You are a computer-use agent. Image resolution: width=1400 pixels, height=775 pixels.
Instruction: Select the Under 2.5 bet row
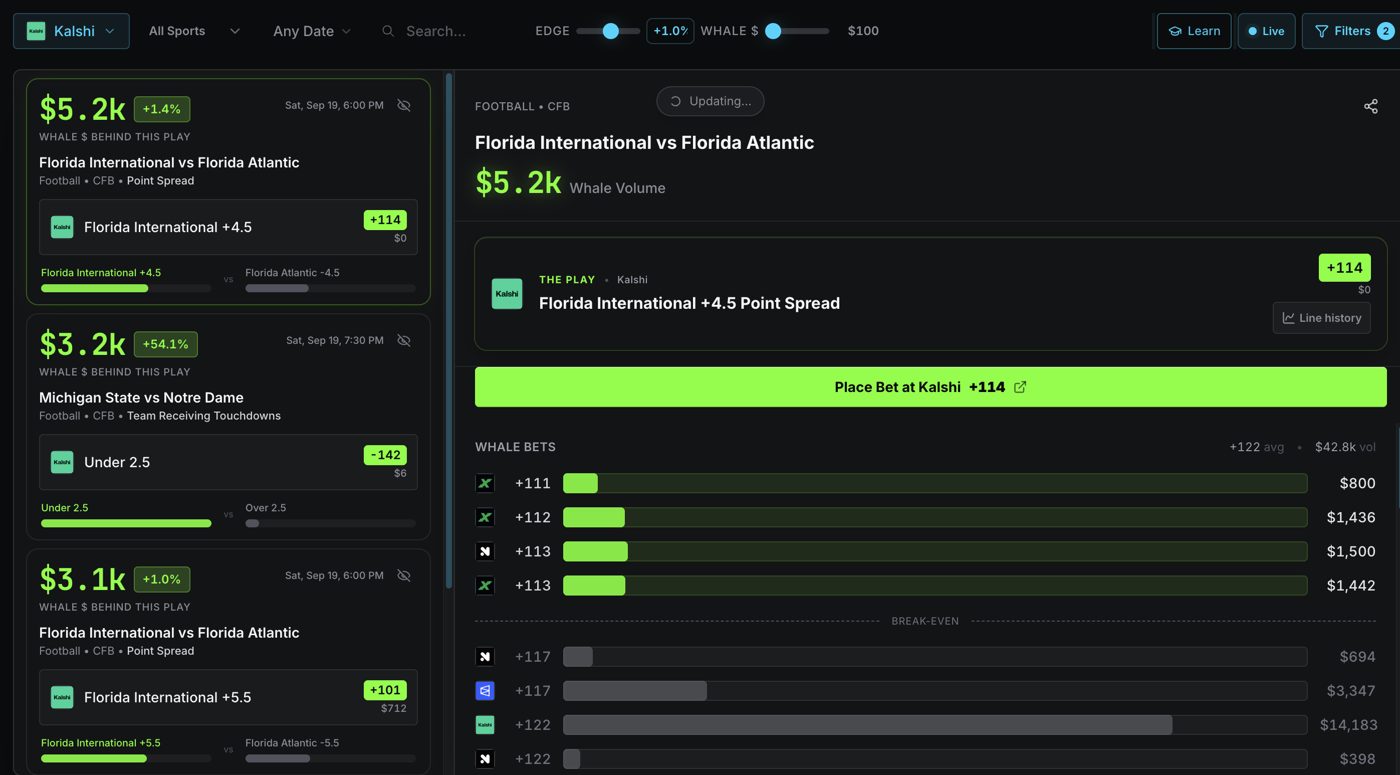228,462
